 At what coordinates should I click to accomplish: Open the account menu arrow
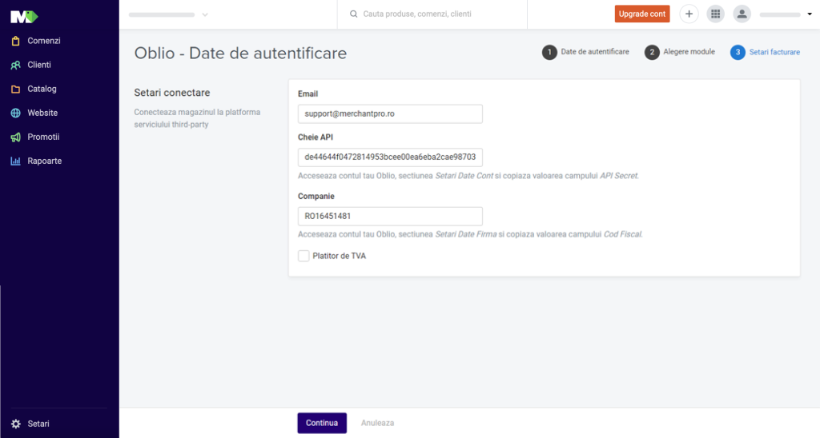(810, 14)
